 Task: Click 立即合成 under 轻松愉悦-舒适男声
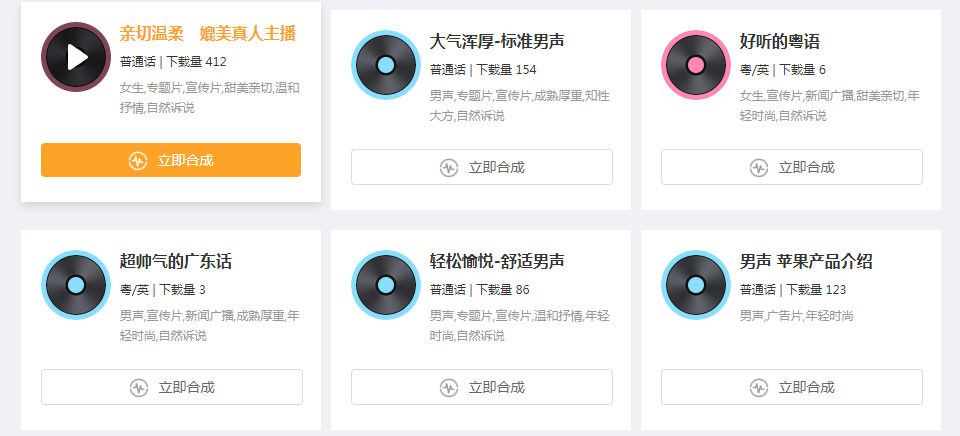(x=481, y=387)
